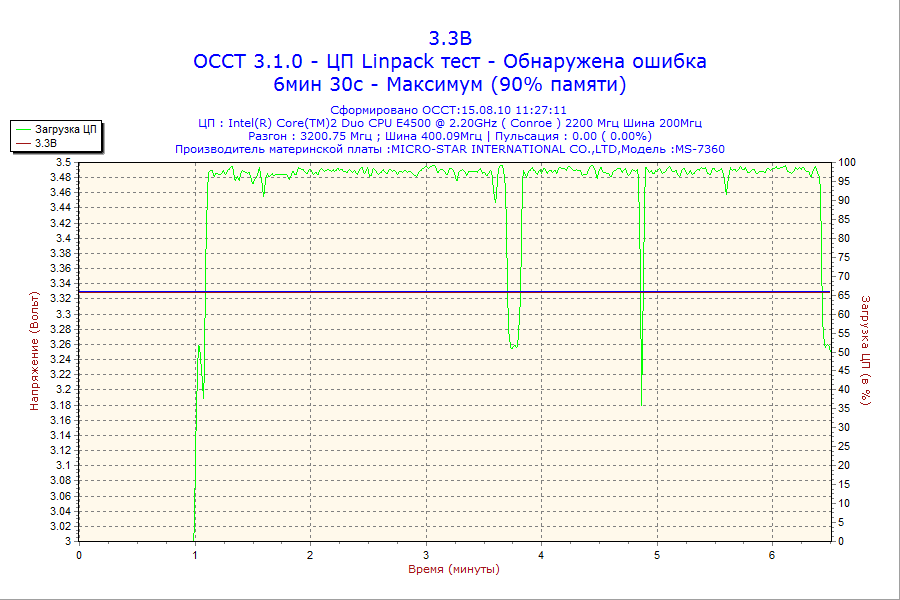Click the sharp CPU load spike bottom just before the 5 minute mark
Image resolution: width=900 pixels, height=600 pixels.
641,404
